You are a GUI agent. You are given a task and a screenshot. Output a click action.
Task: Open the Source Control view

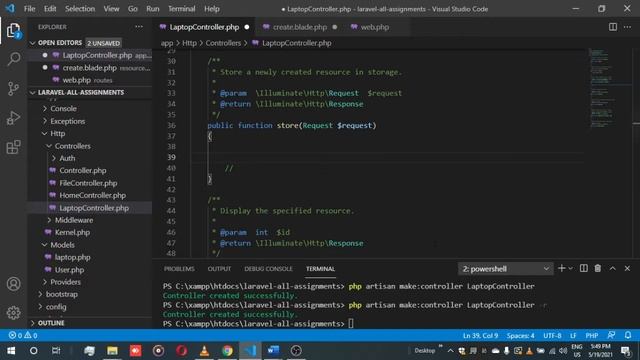(13, 89)
